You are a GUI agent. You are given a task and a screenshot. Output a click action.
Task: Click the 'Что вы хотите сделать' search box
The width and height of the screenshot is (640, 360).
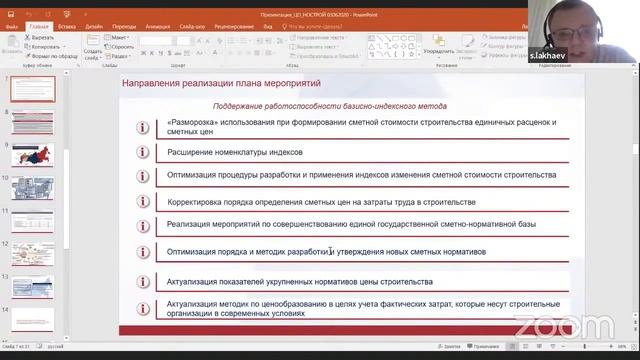pos(312,27)
